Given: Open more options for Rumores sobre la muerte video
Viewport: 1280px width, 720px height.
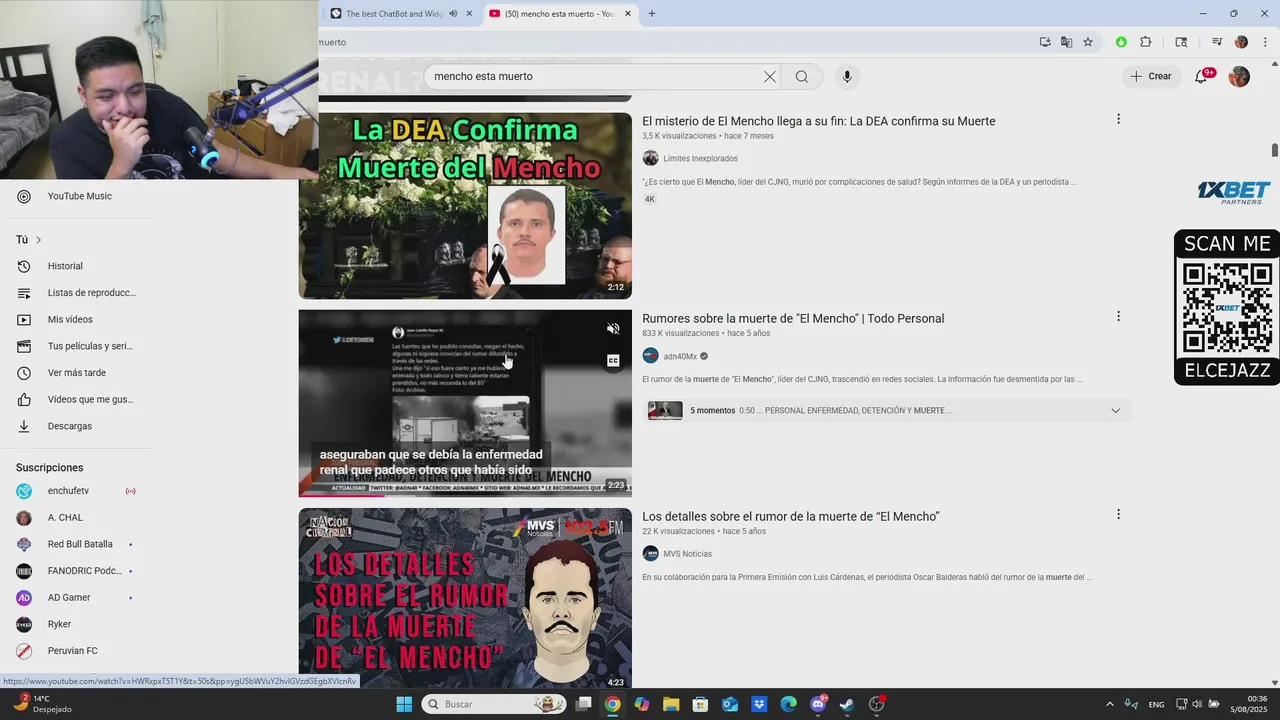Looking at the screenshot, I should click(x=1118, y=316).
